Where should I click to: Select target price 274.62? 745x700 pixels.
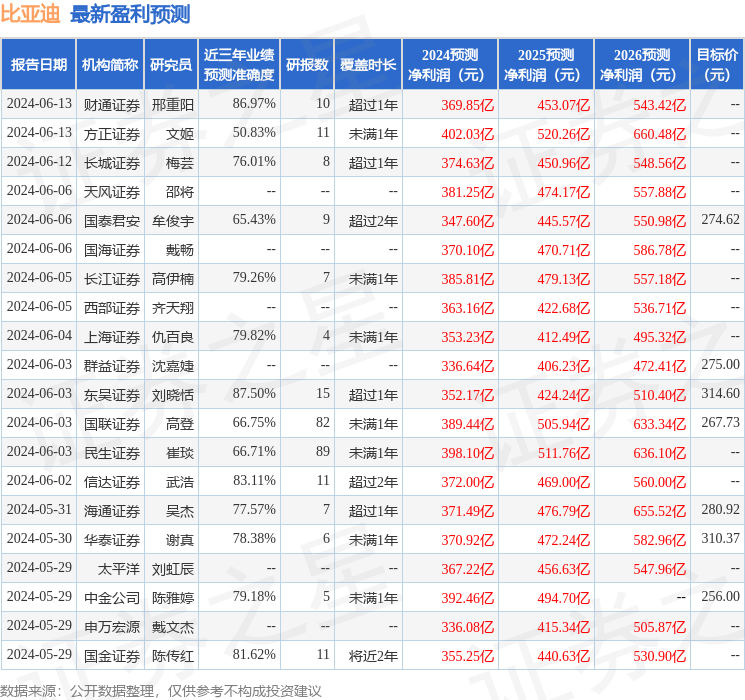click(x=721, y=219)
